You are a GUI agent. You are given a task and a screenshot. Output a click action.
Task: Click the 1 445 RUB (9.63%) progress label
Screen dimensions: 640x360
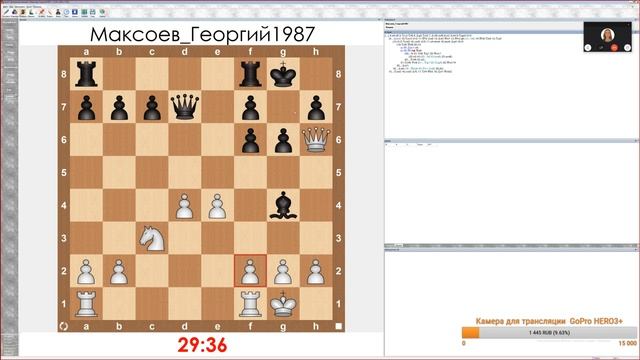tap(549, 333)
